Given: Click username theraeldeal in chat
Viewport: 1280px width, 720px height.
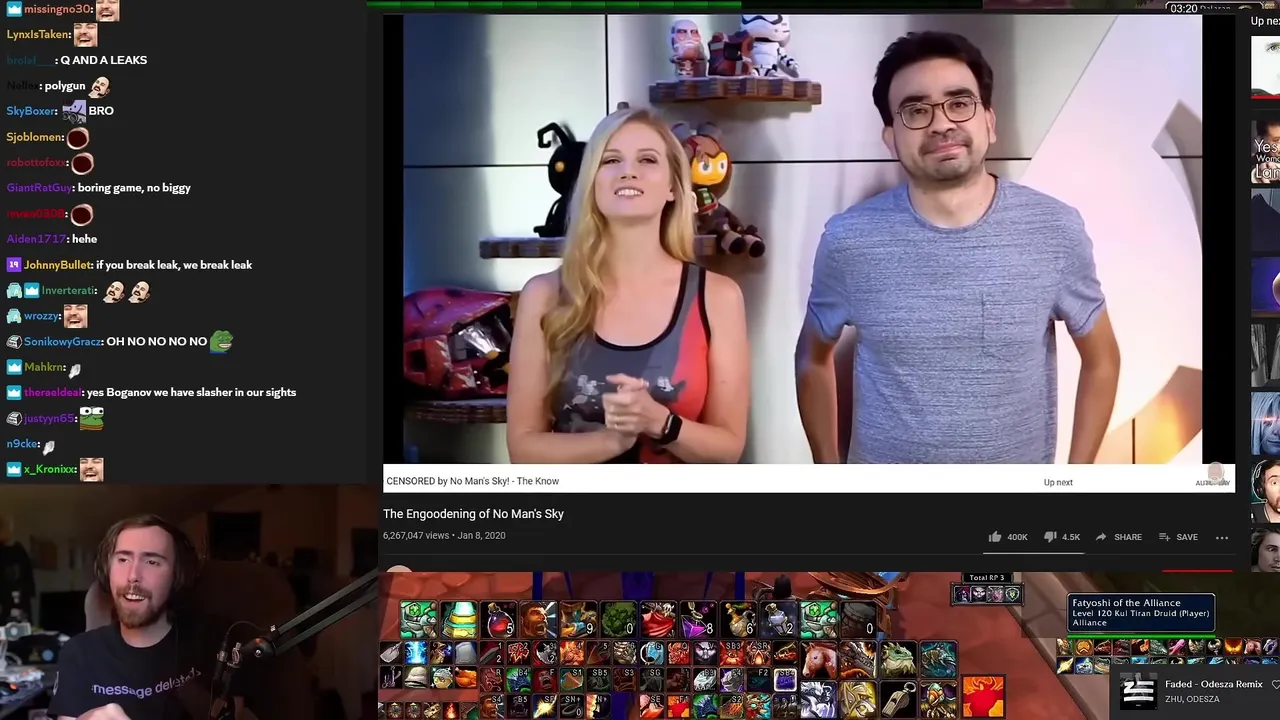Looking at the screenshot, I should [x=53, y=392].
